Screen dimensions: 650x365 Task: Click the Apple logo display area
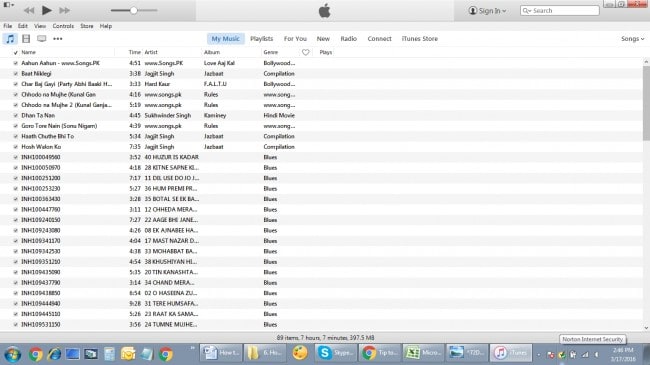[325, 11]
